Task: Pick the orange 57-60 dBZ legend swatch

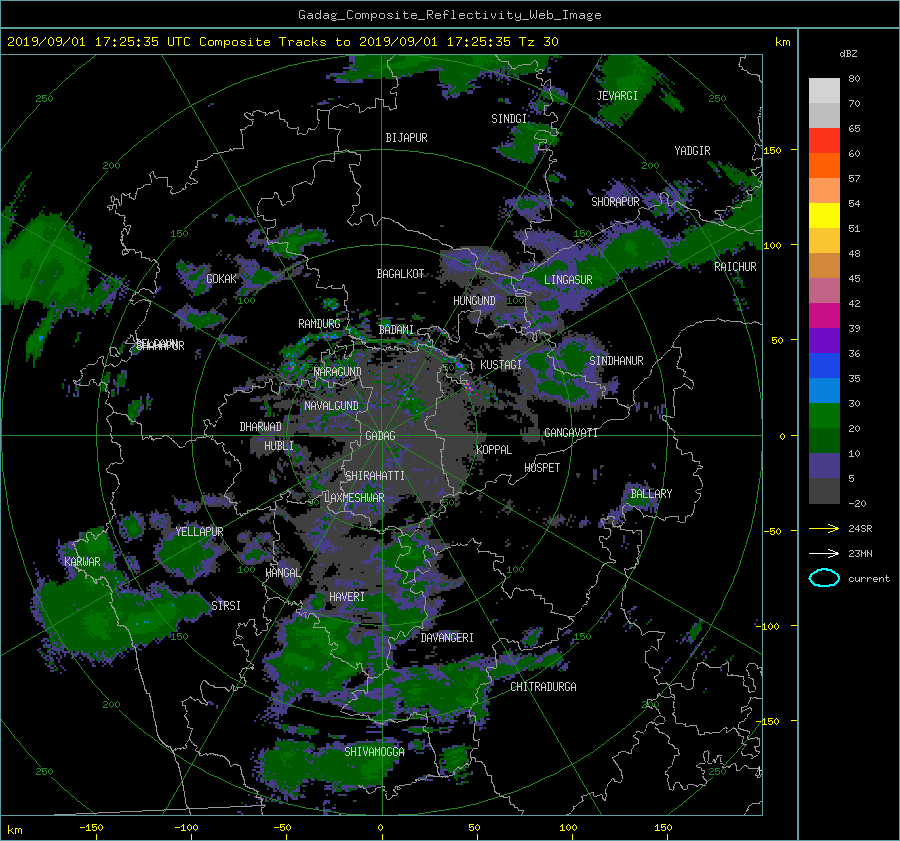Action: (824, 165)
